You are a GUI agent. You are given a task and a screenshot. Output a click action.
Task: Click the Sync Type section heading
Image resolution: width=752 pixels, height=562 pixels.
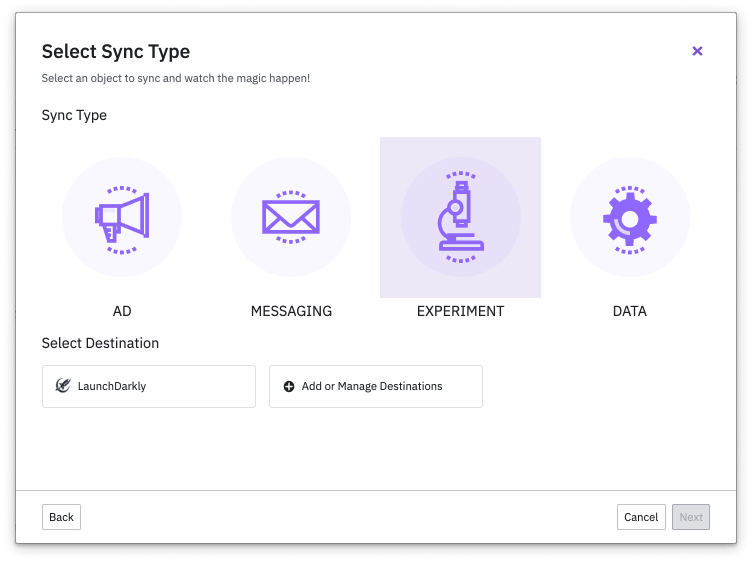click(74, 116)
